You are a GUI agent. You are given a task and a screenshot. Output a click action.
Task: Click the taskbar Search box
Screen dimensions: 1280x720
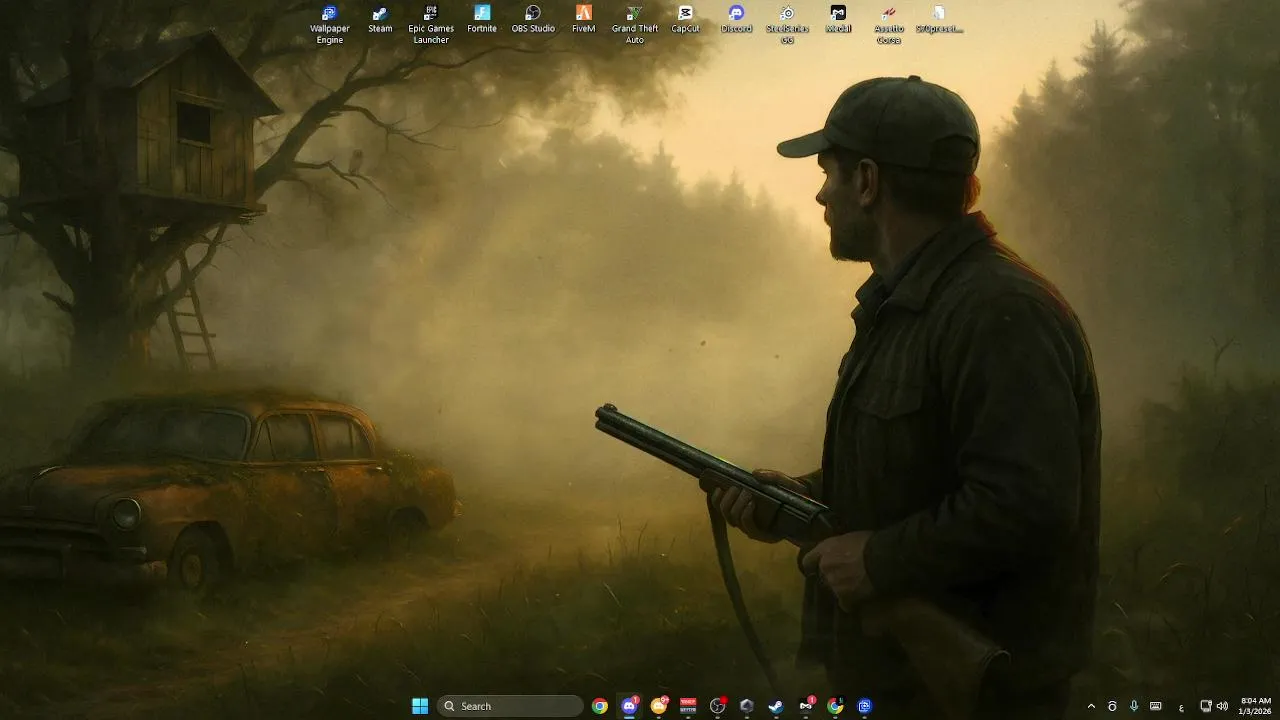point(510,706)
